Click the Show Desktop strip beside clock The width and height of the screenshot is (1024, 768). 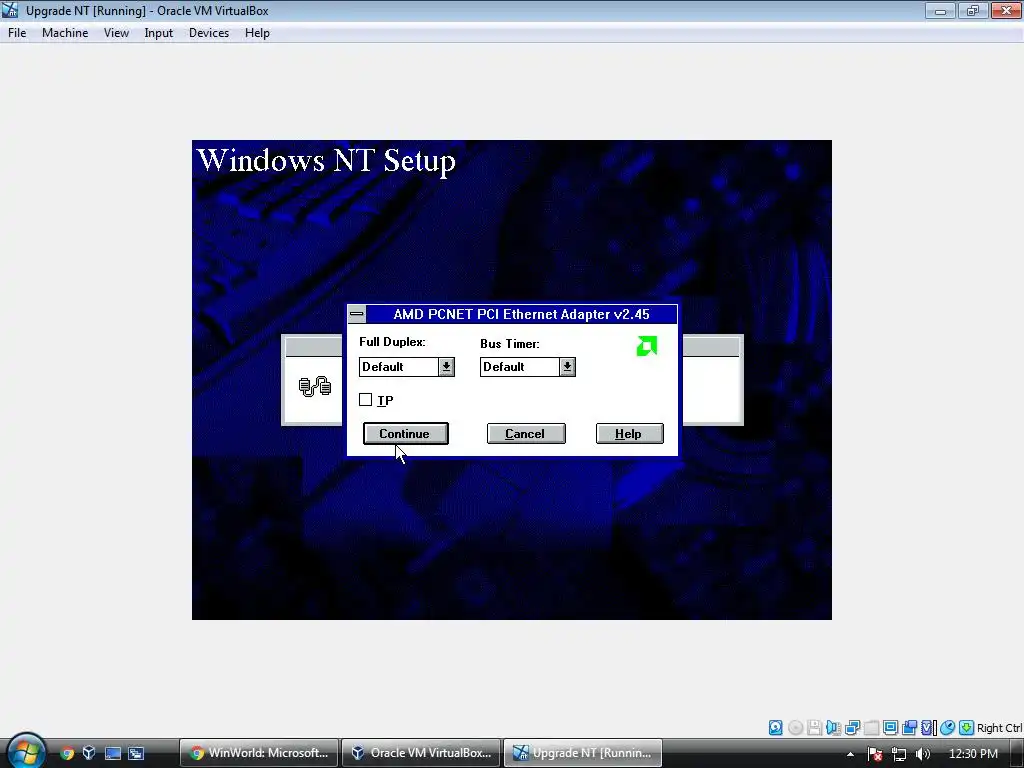pyautogui.click(x=1019, y=754)
